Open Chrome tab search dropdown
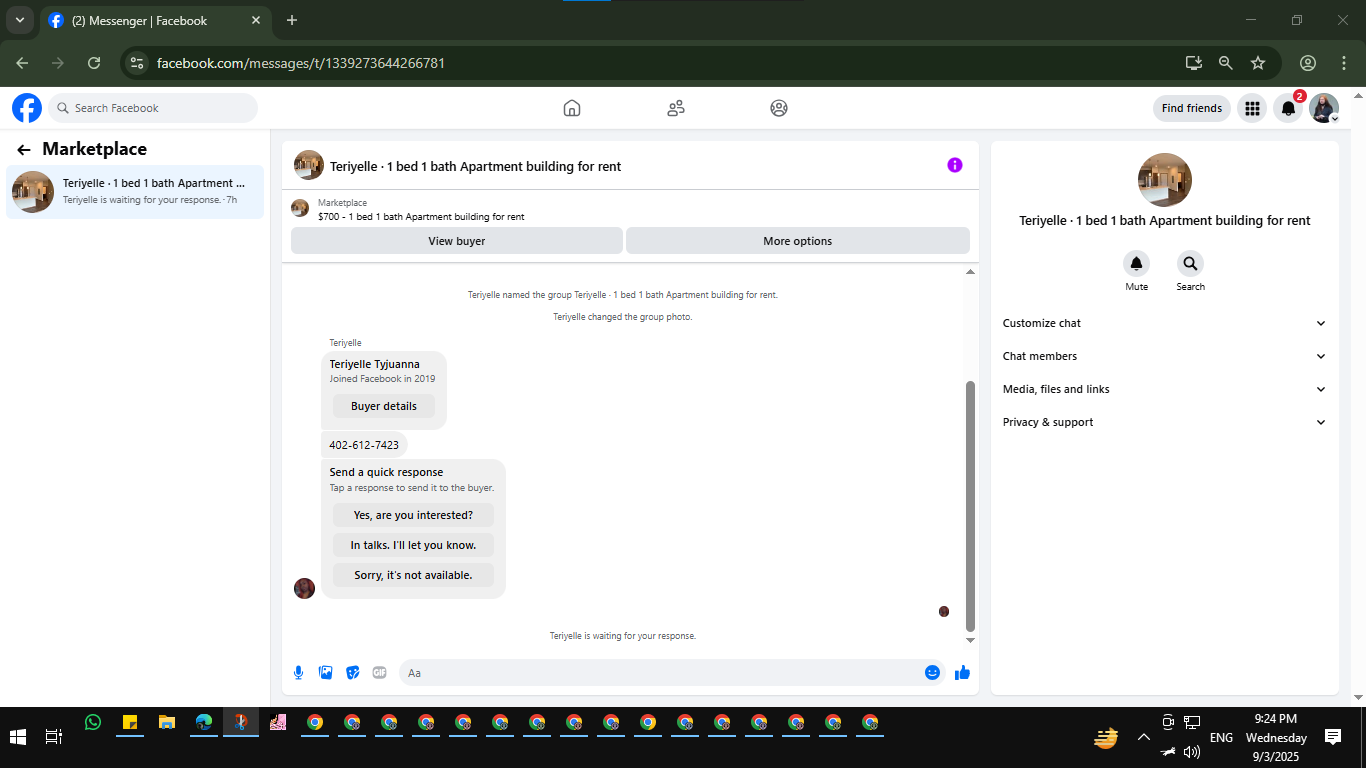 [x=20, y=20]
